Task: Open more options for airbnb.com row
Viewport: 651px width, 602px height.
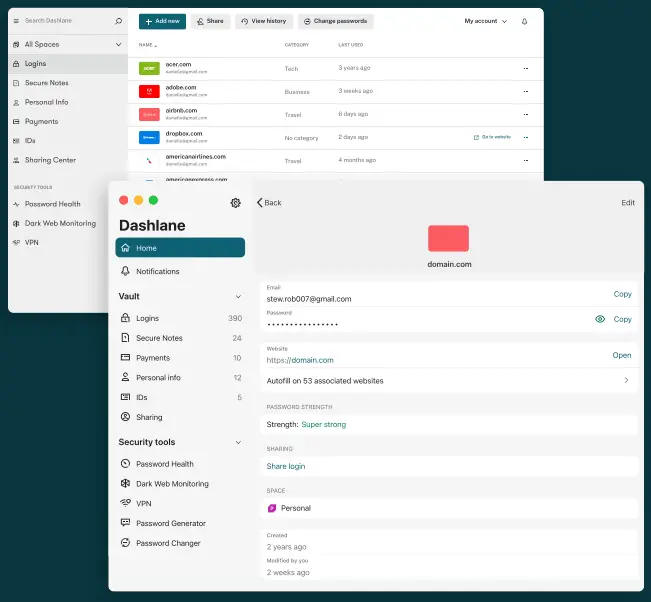Action: tap(526, 114)
